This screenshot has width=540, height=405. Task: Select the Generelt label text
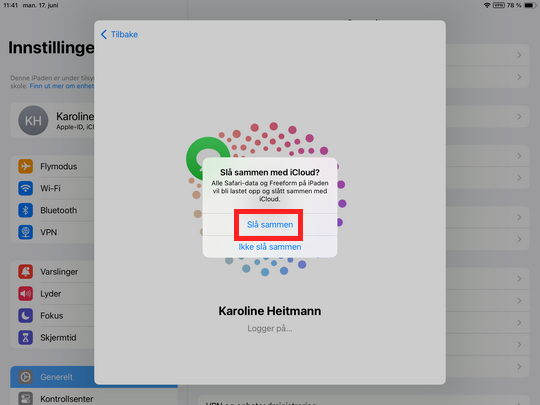click(56, 377)
